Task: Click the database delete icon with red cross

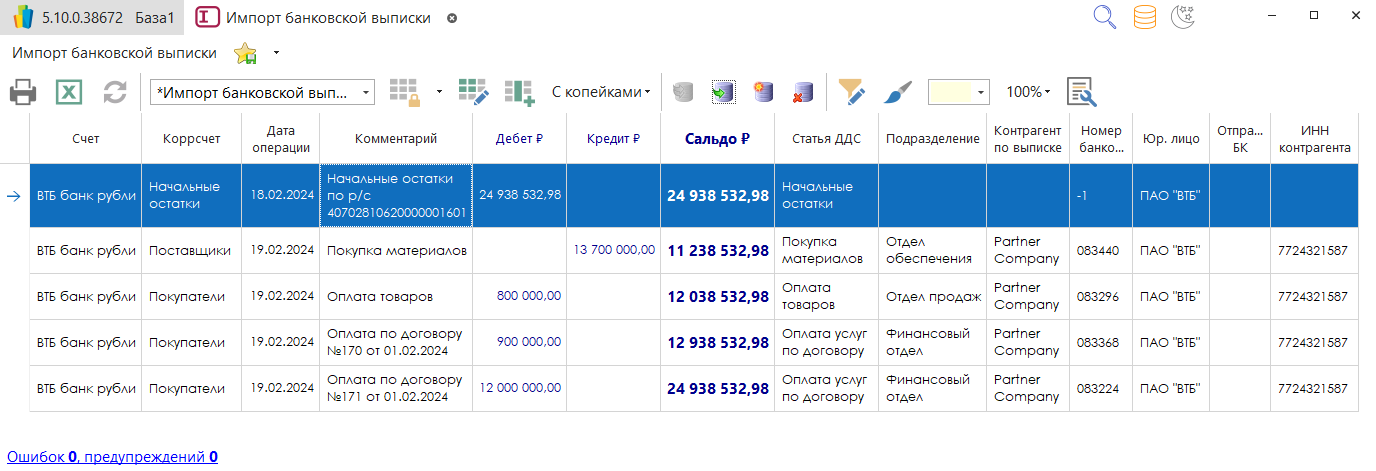Action: [x=802, y=92]
